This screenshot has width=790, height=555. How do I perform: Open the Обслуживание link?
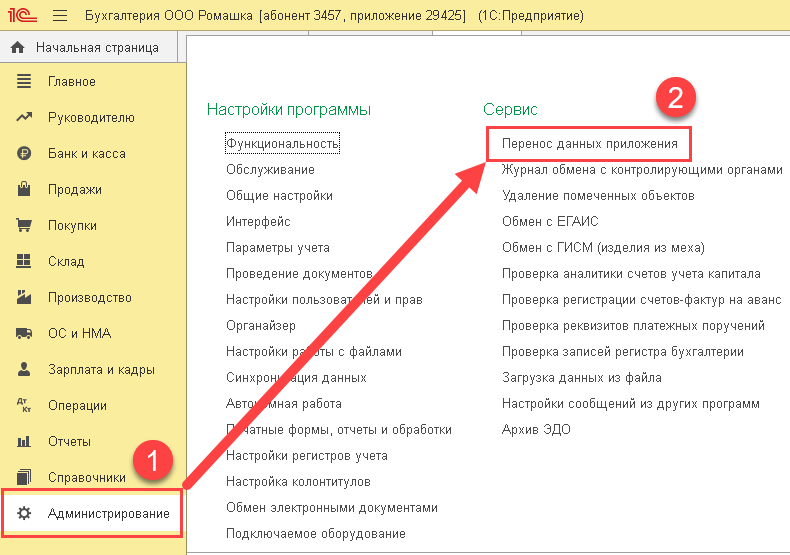pyautogui.click(x=270, y=170)
